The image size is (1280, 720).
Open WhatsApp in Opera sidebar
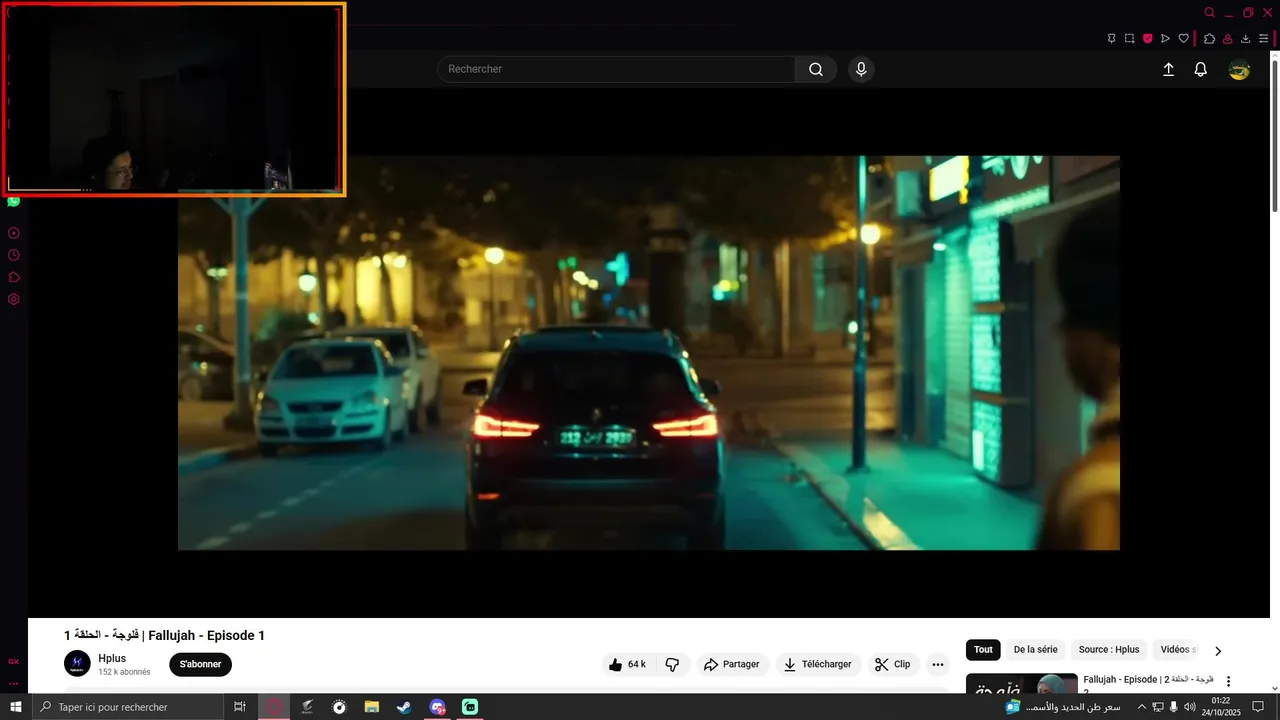(x=13, y=201)
